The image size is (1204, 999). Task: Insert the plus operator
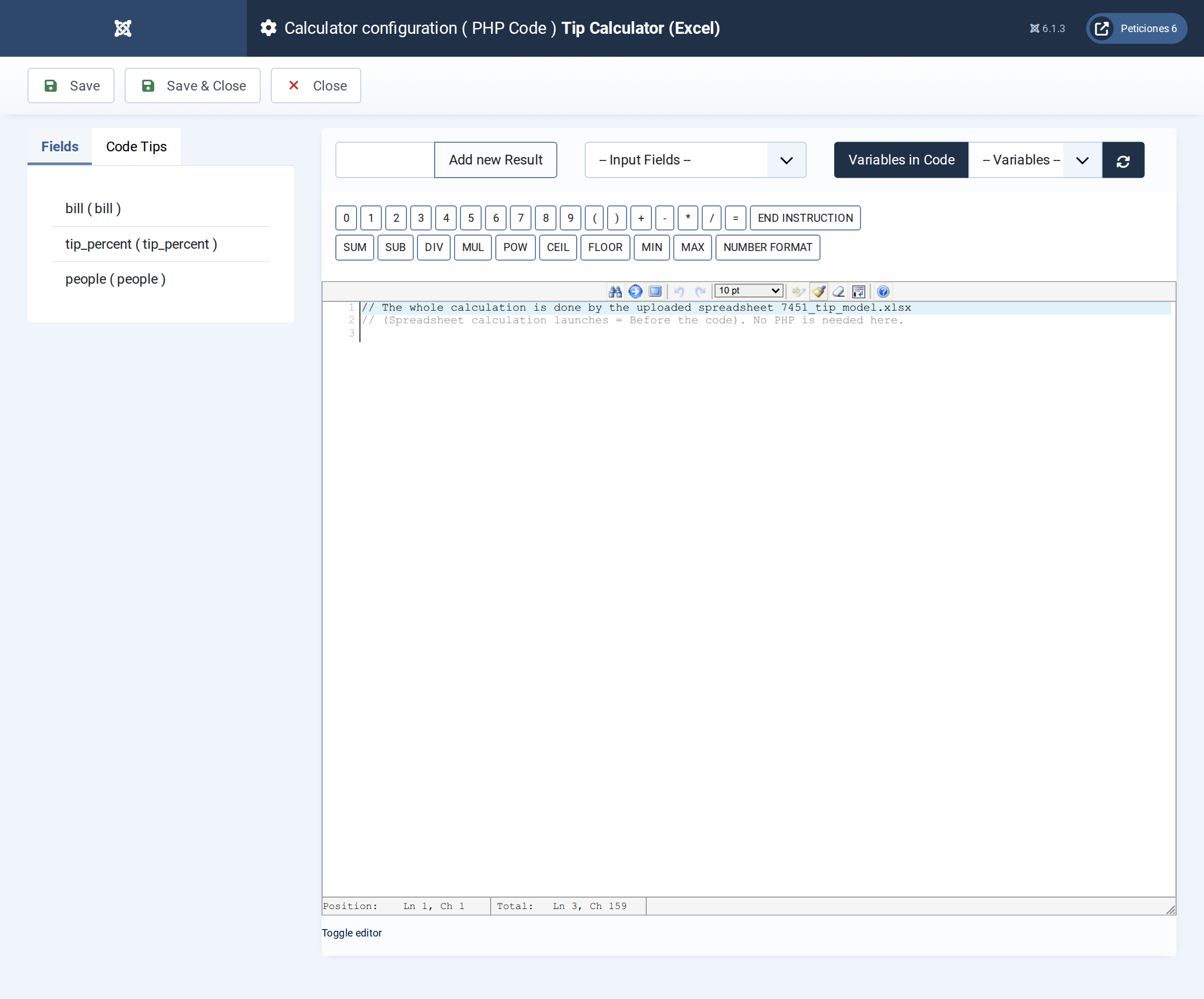point(641,218)
